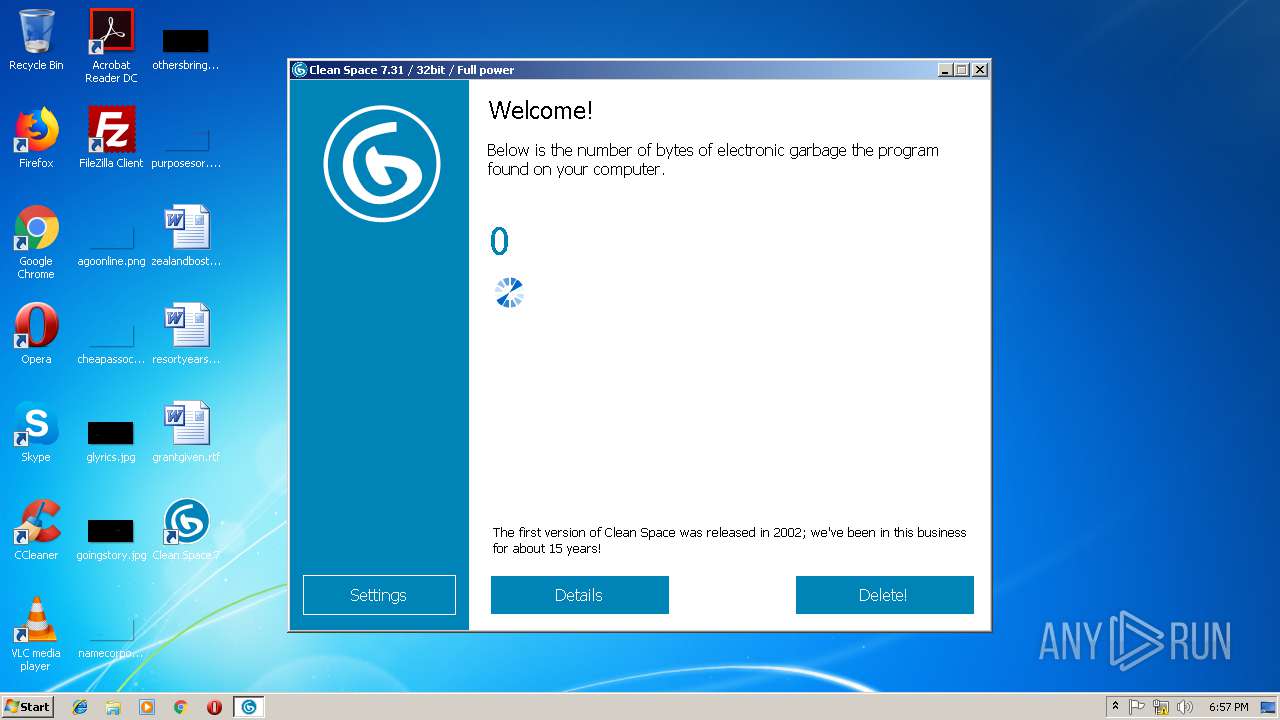Select agoonline.png desktop file
This screenshot has width=1280, height=720.
pyautogui.click(x=111, y=248)
